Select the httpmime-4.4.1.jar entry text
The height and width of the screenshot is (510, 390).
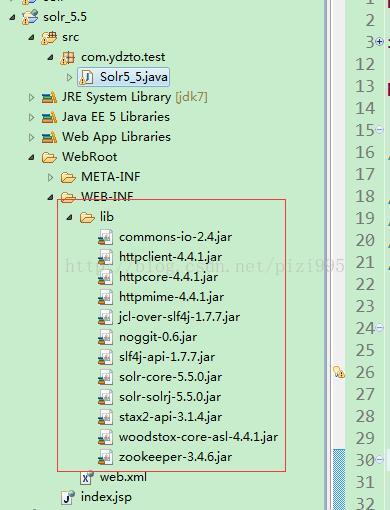coord(172,297)
